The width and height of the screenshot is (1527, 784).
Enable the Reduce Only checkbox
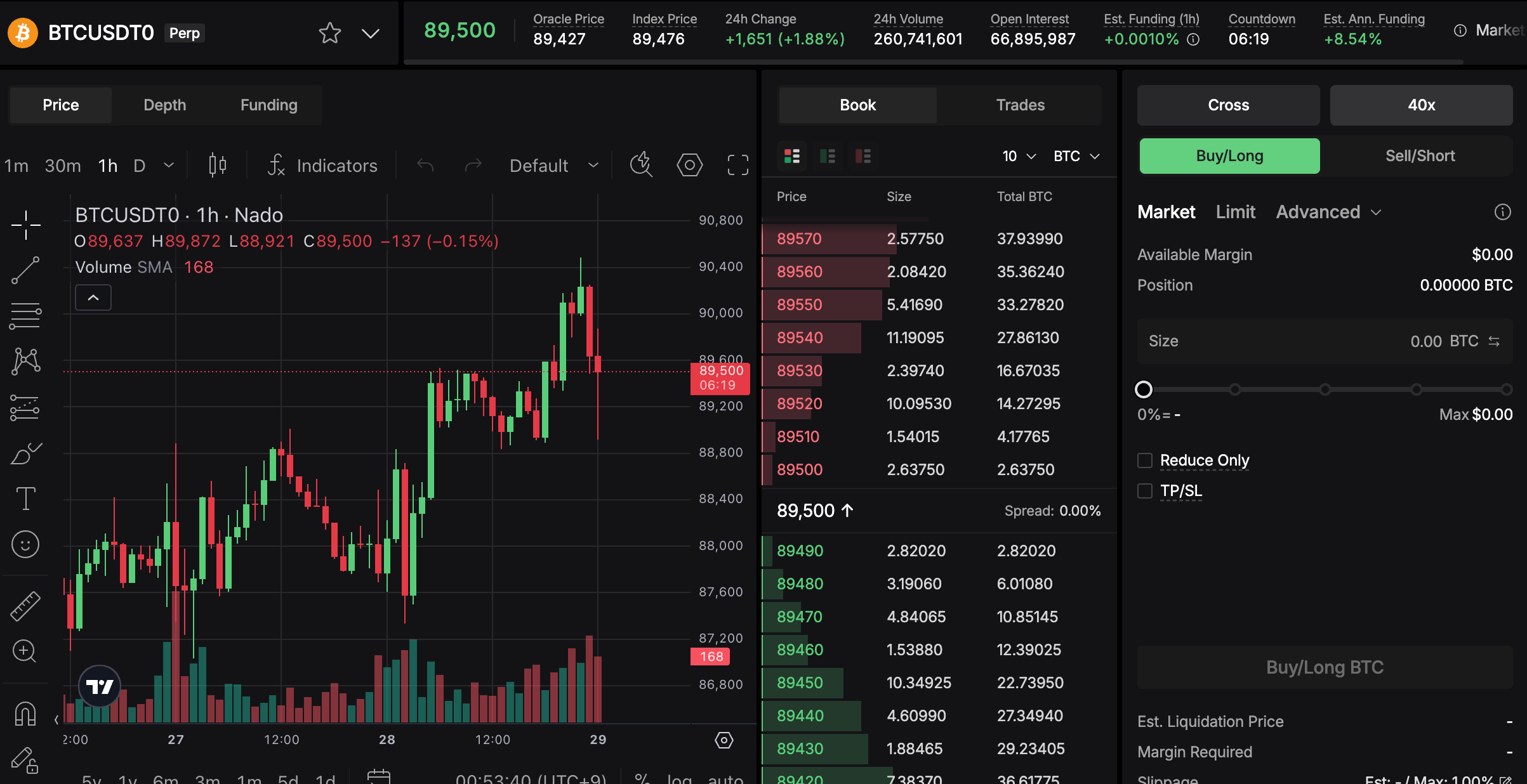(1145, 461)
